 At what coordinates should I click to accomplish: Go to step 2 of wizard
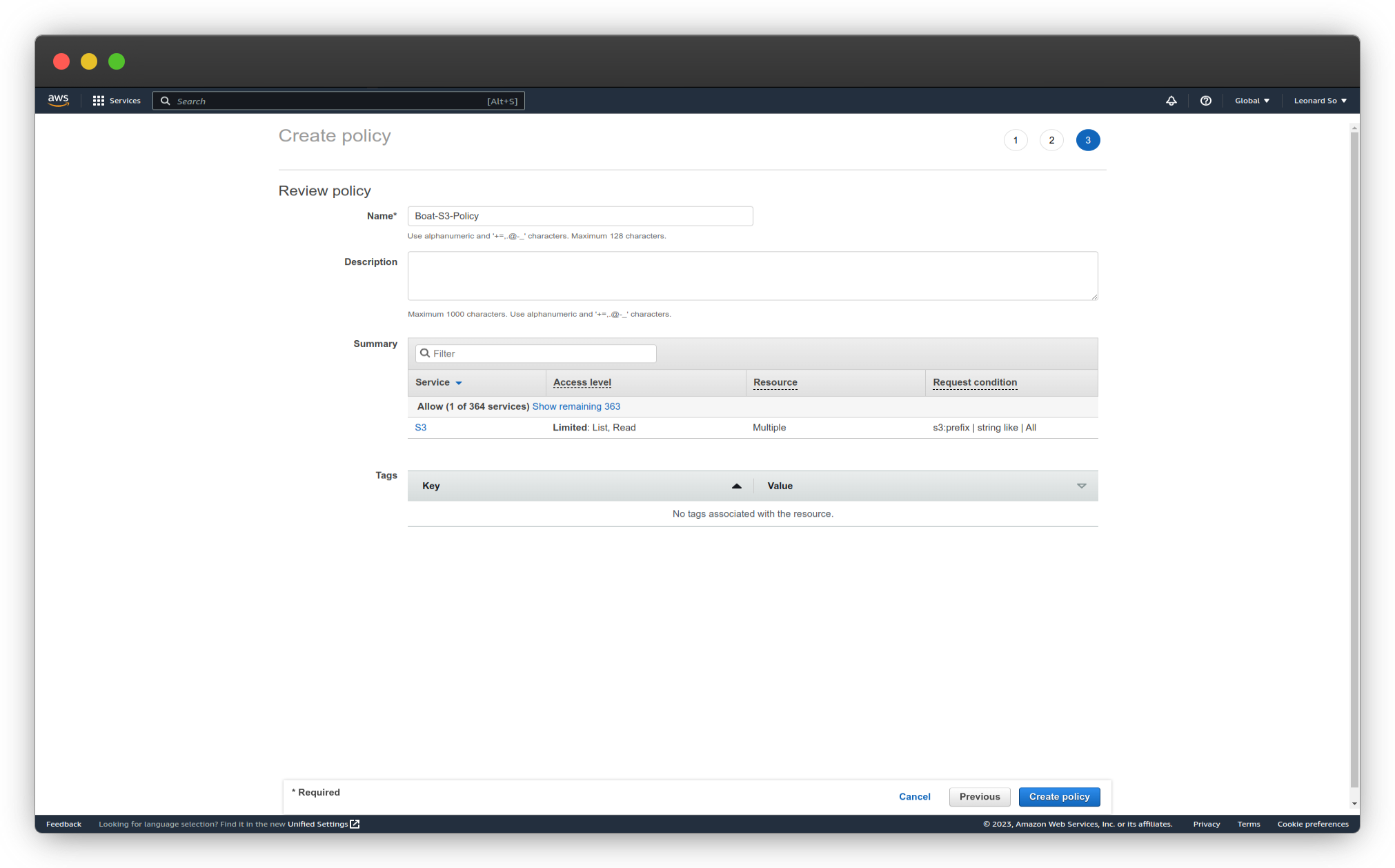(x=1051, y=140)
